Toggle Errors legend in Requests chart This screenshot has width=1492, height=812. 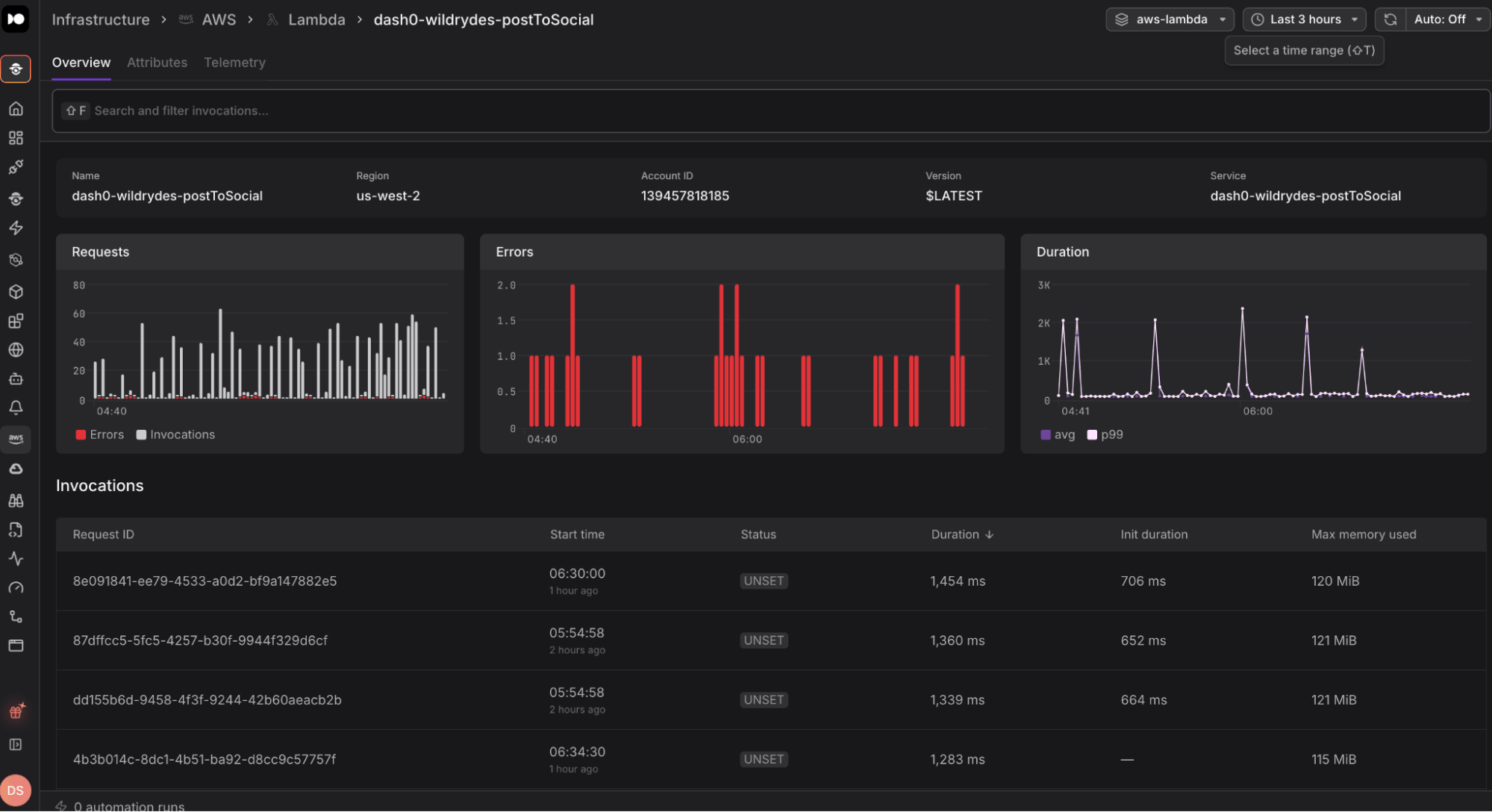(100, 435)
